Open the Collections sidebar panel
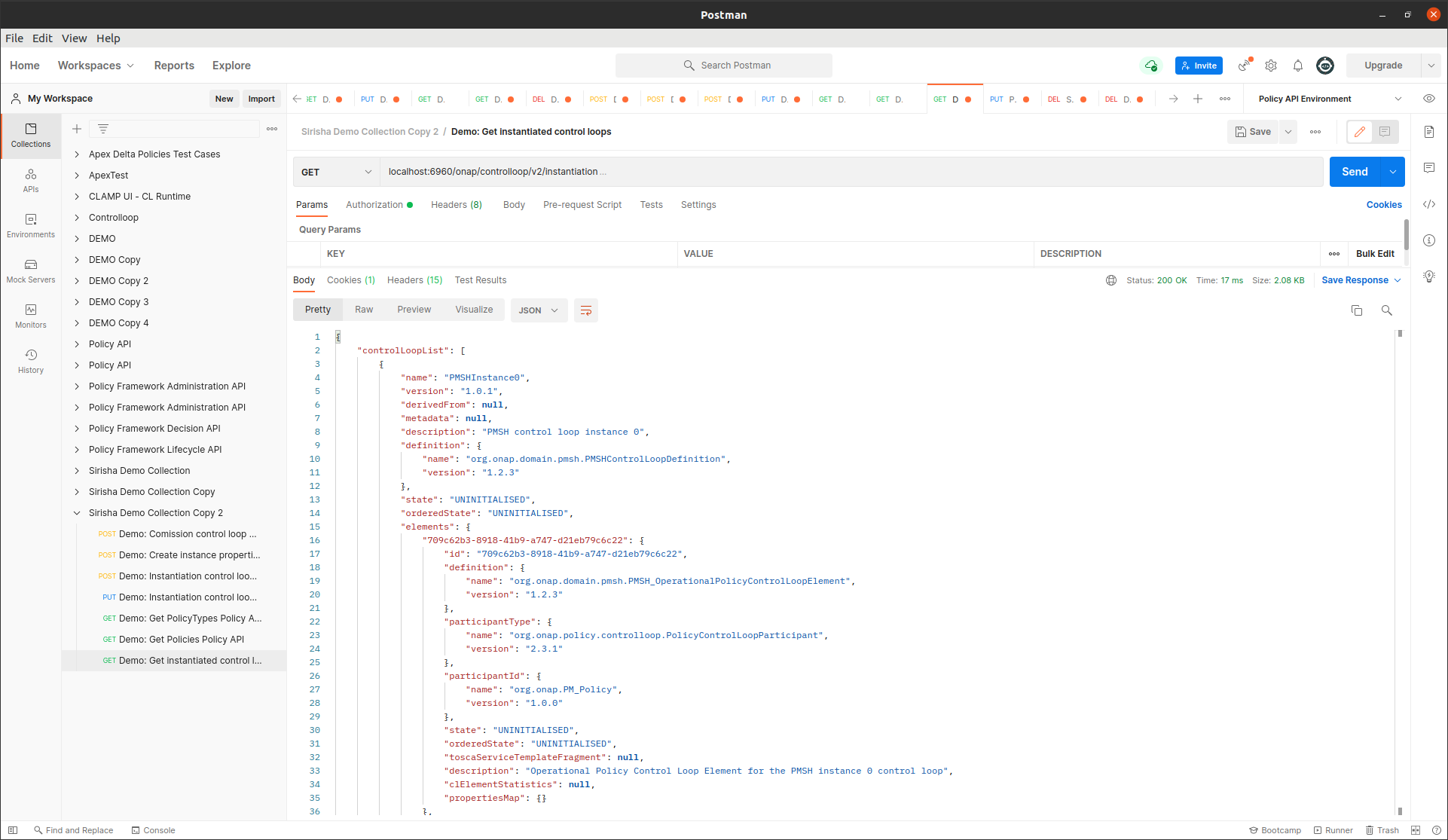Screen dimensions: 1448x840 tap(31, 136)
